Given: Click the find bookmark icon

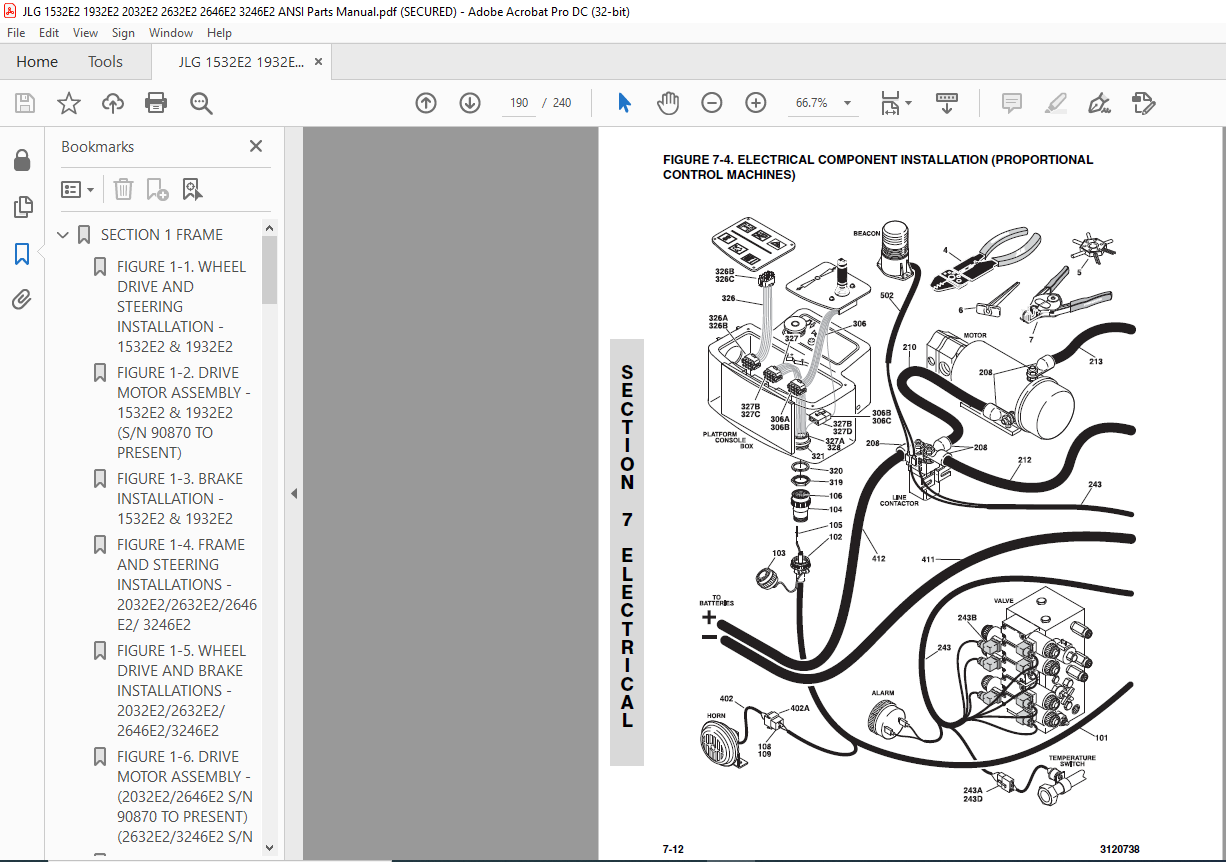Looking at the screenshot, I should 193,189.
